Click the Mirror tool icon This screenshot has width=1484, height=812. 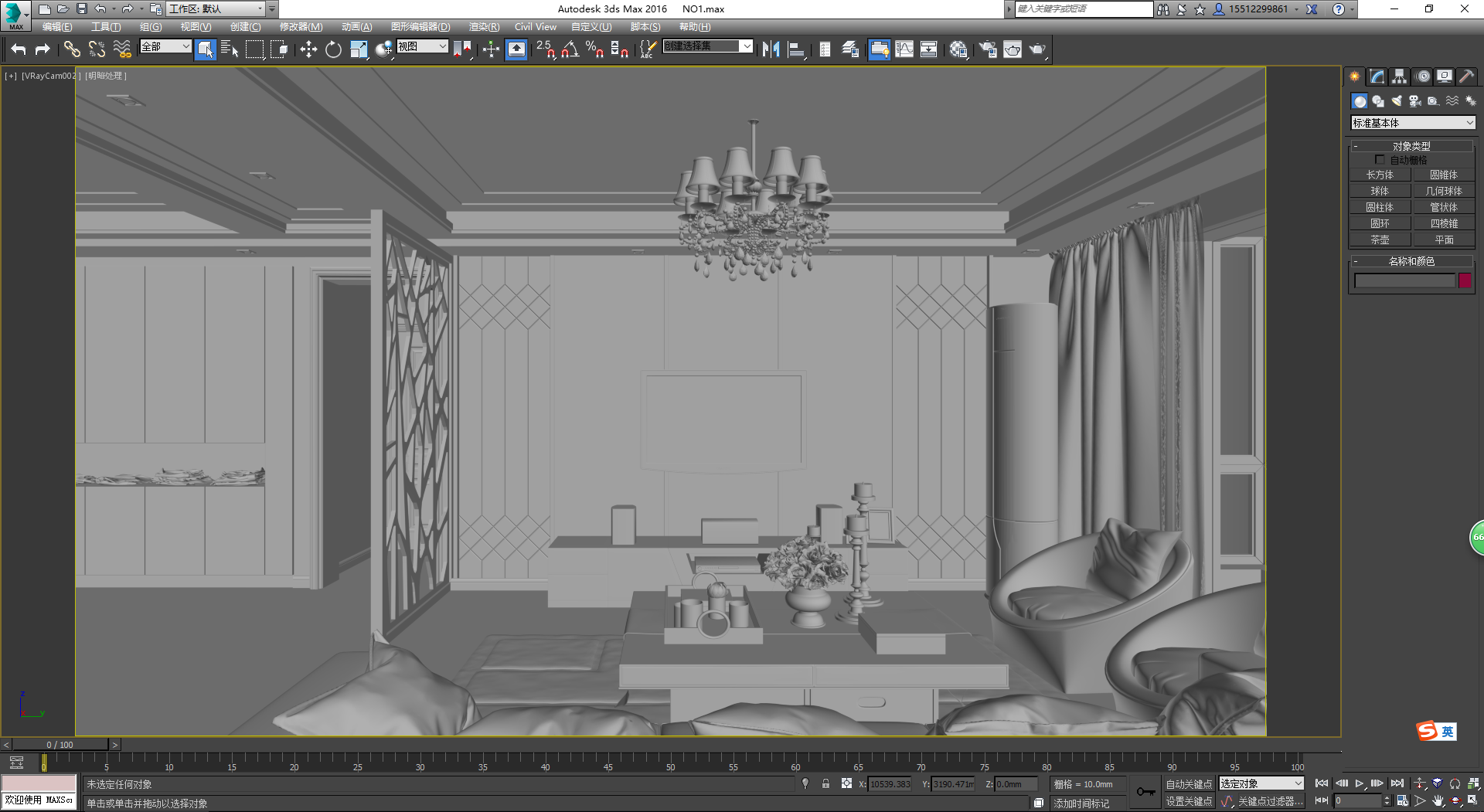click(x=771, y=49)
